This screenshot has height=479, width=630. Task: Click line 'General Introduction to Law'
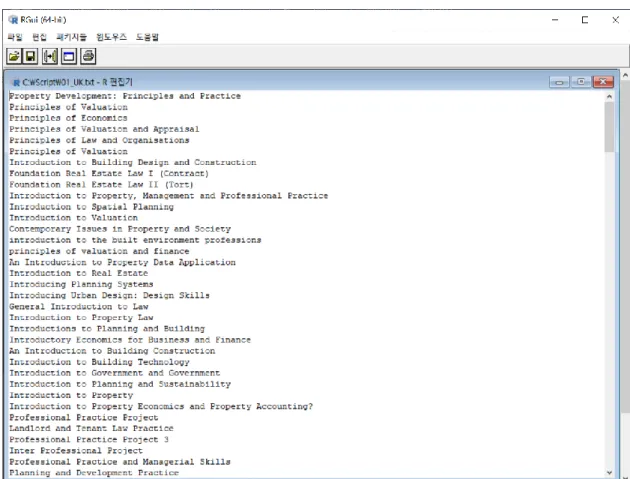(79, 307)
